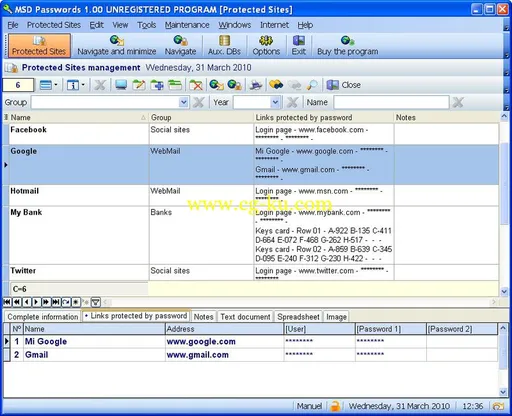Viewport: 512px width, 416px height.
Task: Open the Windows menu
Action: [x=235, y=25]
